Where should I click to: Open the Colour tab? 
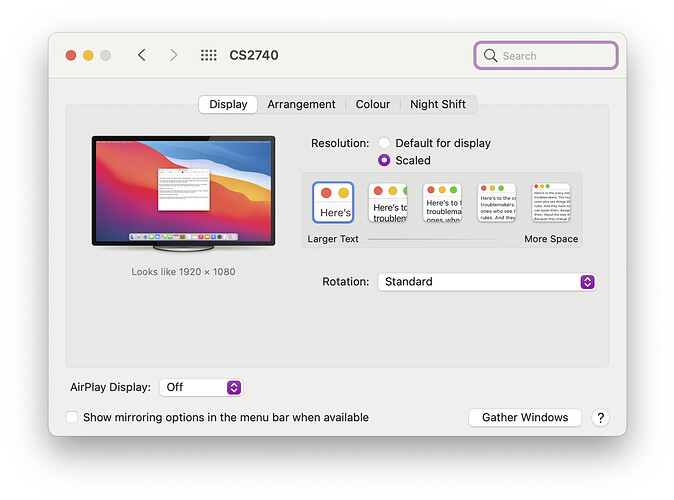(373, 104)
